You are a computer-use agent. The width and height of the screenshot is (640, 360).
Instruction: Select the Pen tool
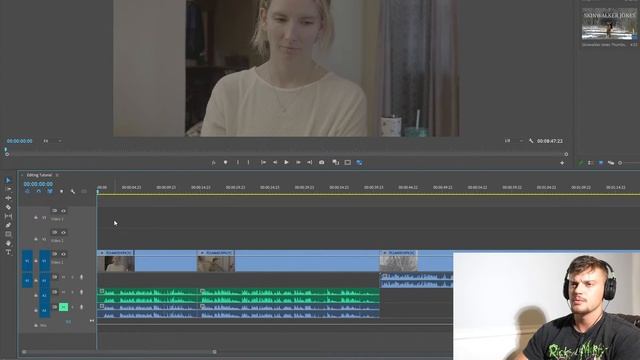point(8,225)
